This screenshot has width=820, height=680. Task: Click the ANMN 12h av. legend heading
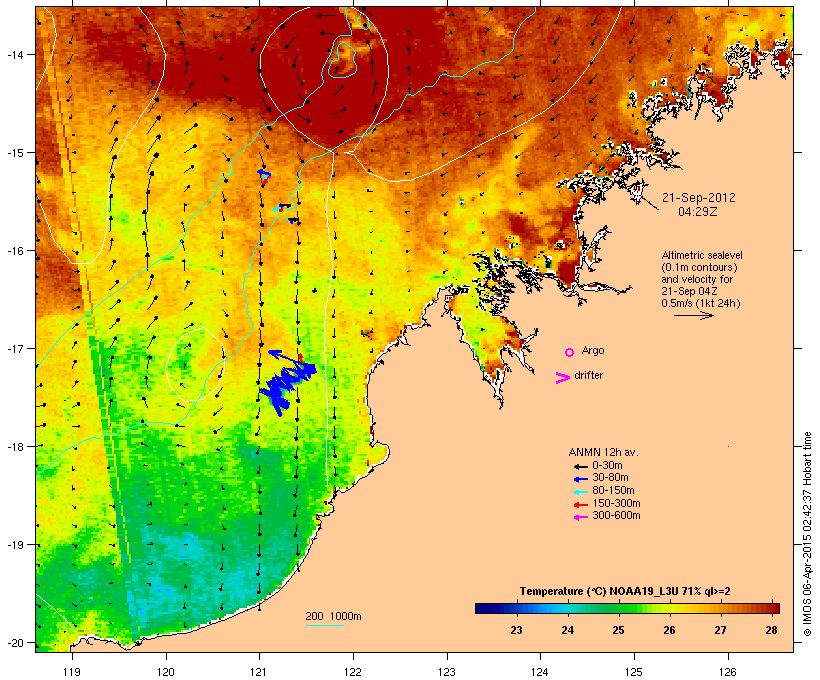click(603, 452)
